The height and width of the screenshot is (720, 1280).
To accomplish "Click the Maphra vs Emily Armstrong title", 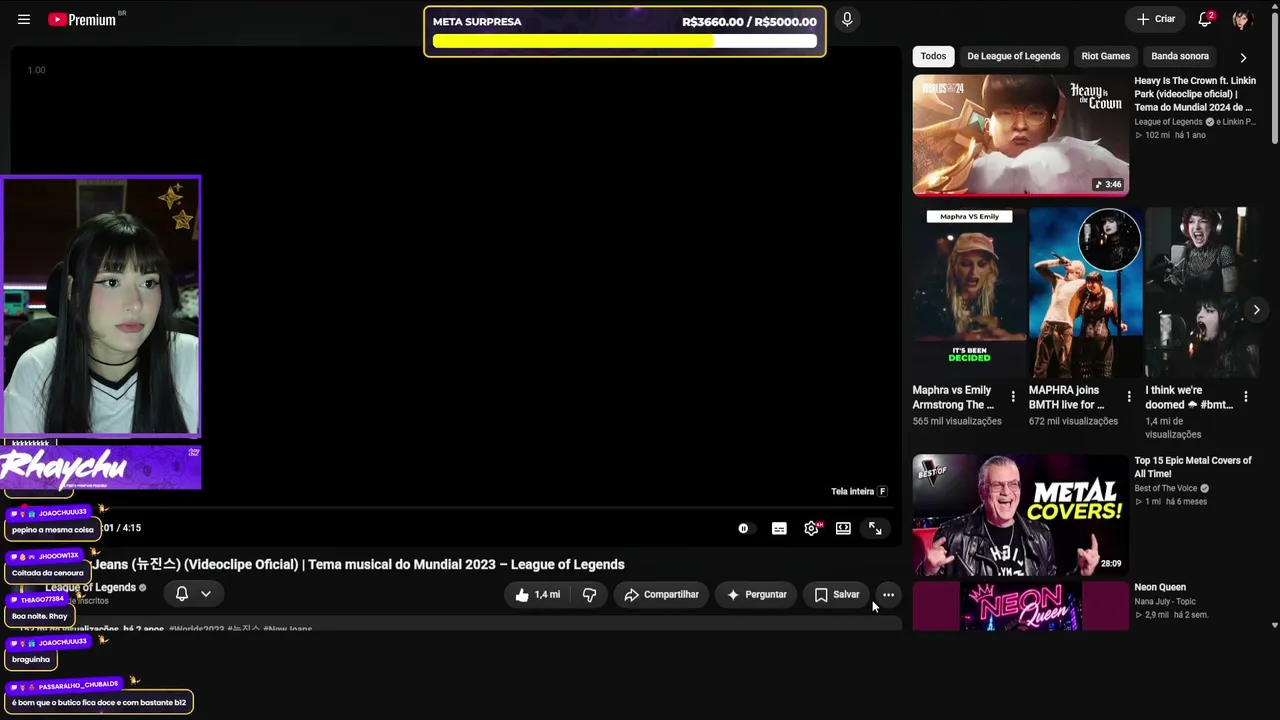I will coord(953,398).
